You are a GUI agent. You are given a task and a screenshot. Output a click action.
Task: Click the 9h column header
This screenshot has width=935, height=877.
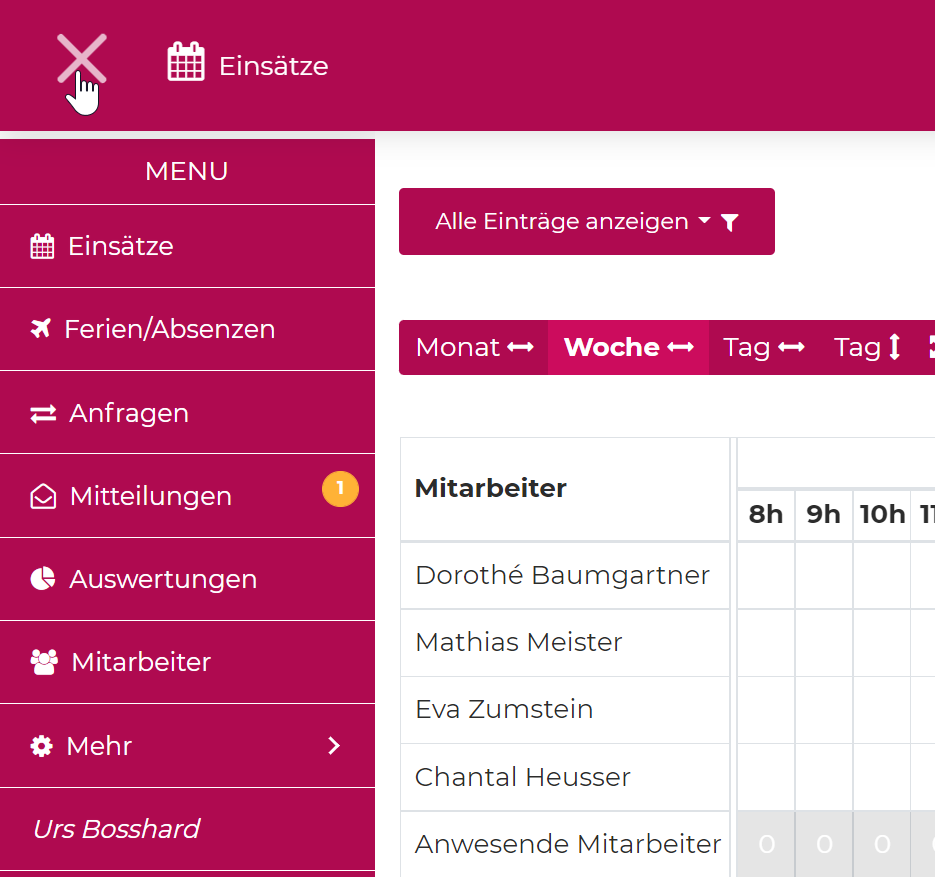pyautogui.click(x=824, y=515)
